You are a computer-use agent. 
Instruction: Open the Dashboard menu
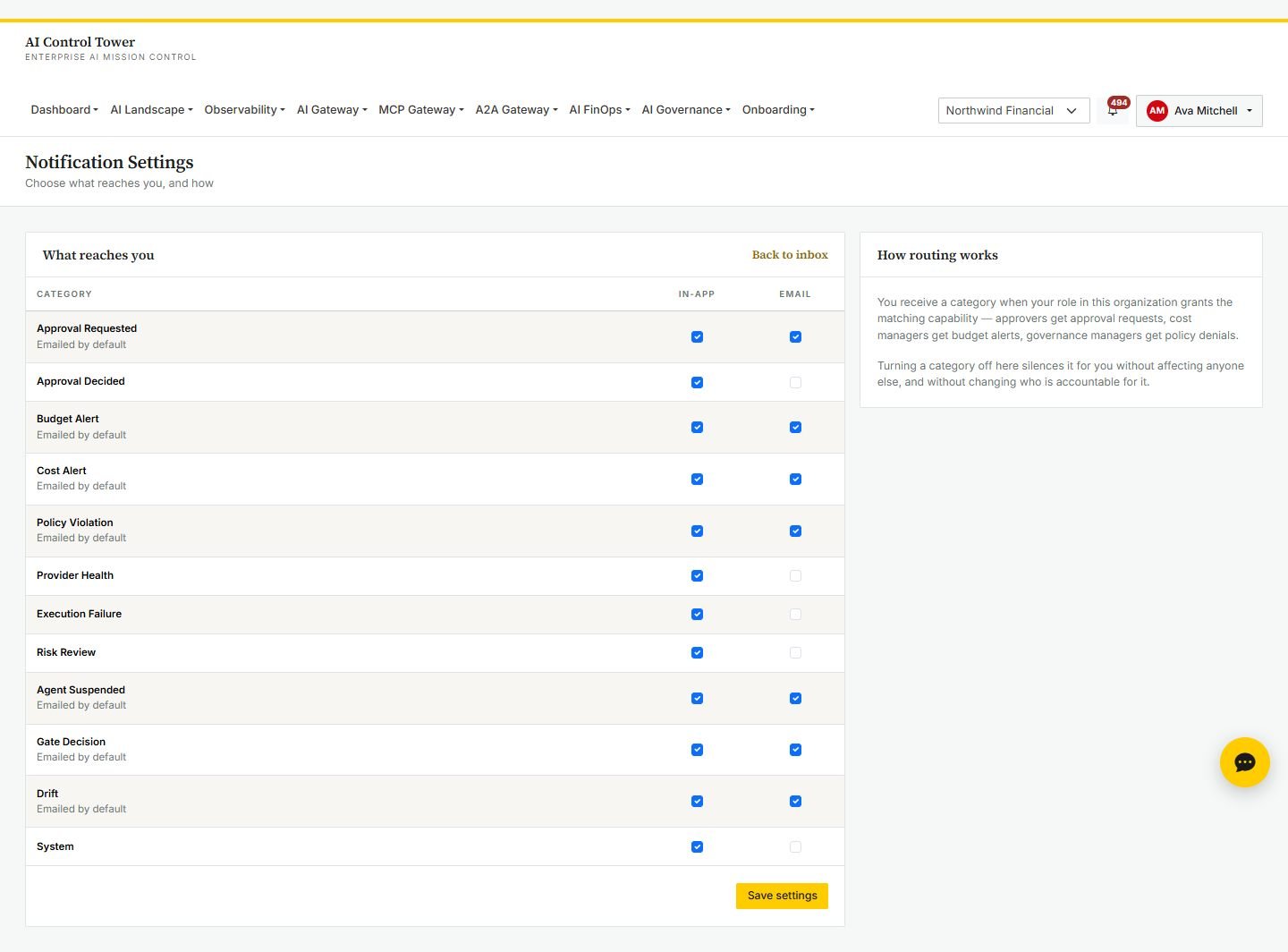64,110
